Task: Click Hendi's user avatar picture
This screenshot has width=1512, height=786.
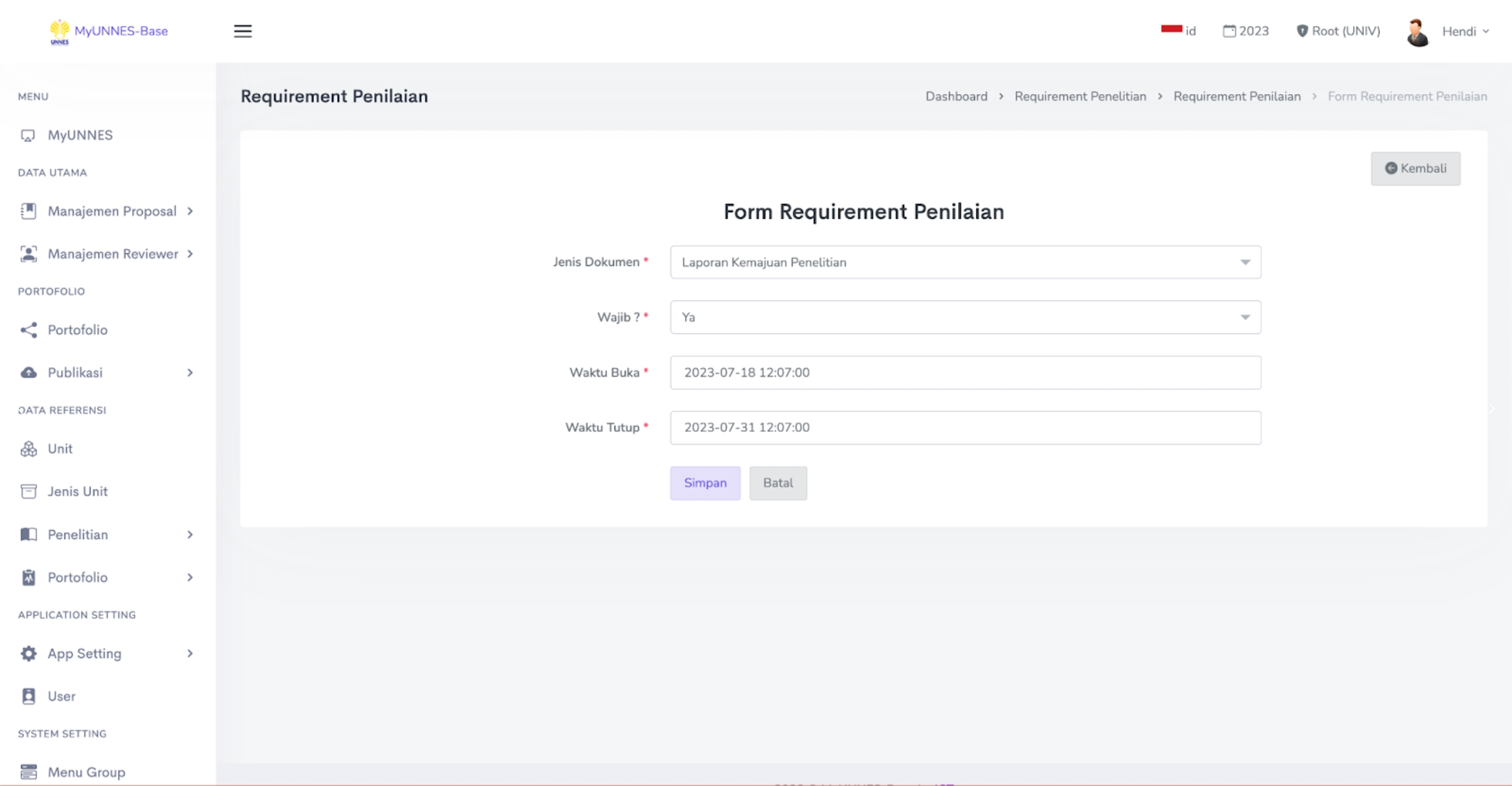Action: tap(1417, 32)
